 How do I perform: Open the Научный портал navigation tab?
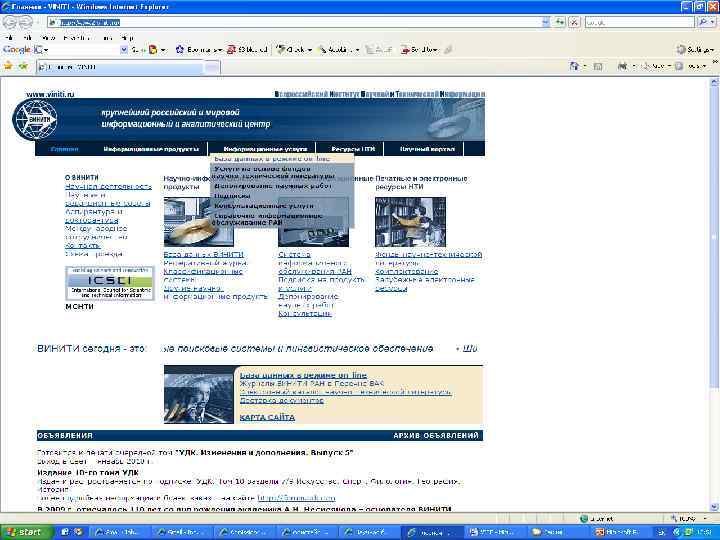point(427,149)
